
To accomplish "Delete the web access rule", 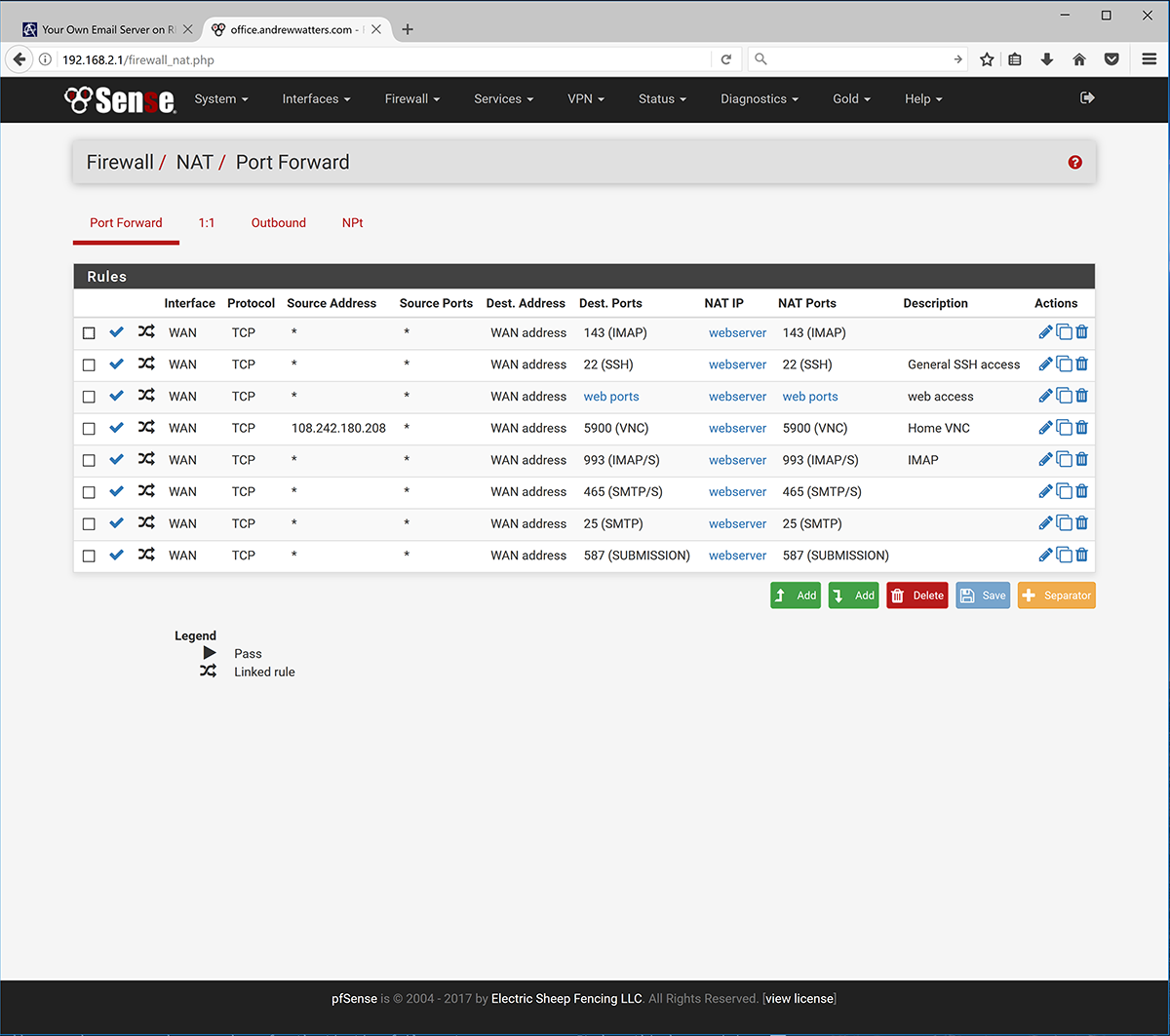I will click(1082, 396).
